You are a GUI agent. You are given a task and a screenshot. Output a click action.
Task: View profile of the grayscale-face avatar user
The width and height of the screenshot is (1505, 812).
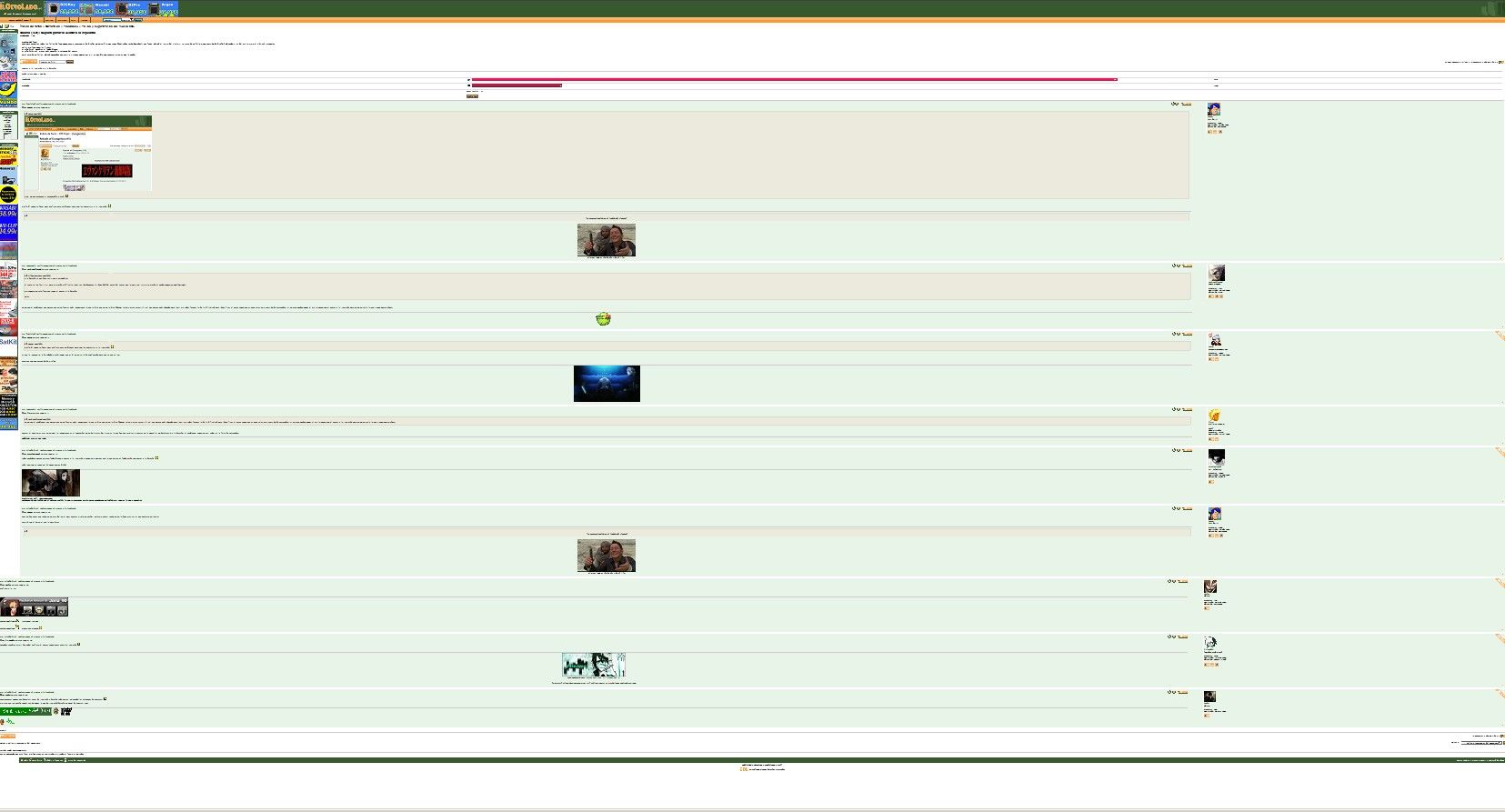1216,273
